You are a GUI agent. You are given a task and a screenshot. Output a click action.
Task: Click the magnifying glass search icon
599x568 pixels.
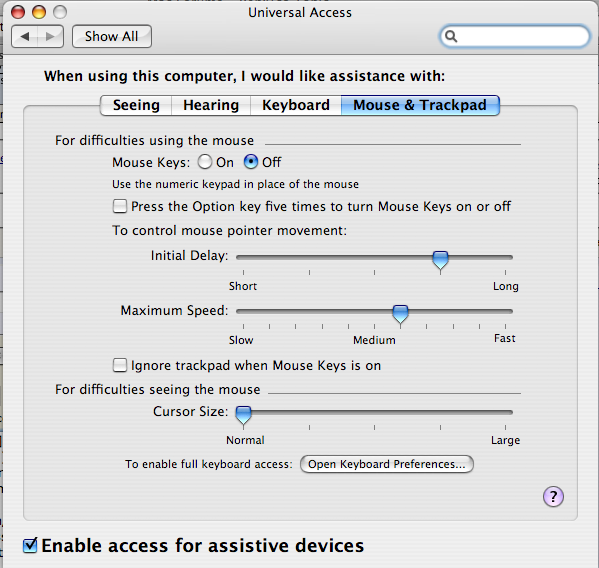coord(451,36)
